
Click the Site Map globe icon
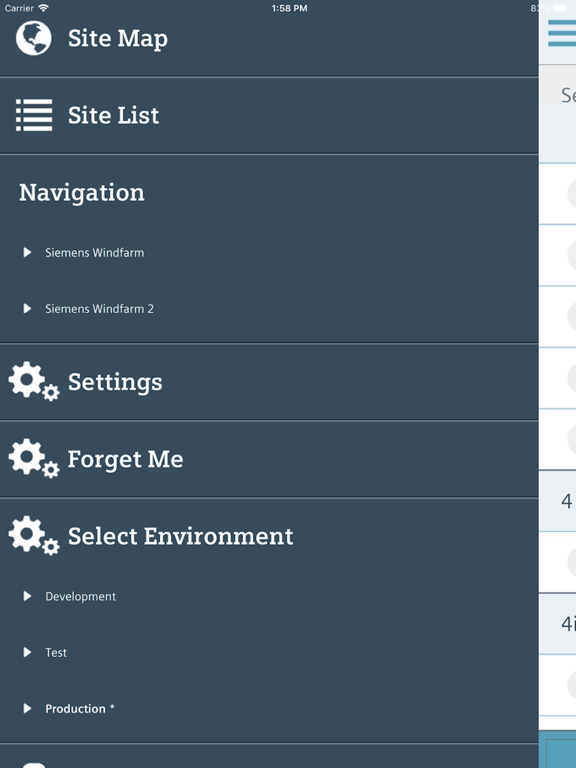[x=33, y=38]
